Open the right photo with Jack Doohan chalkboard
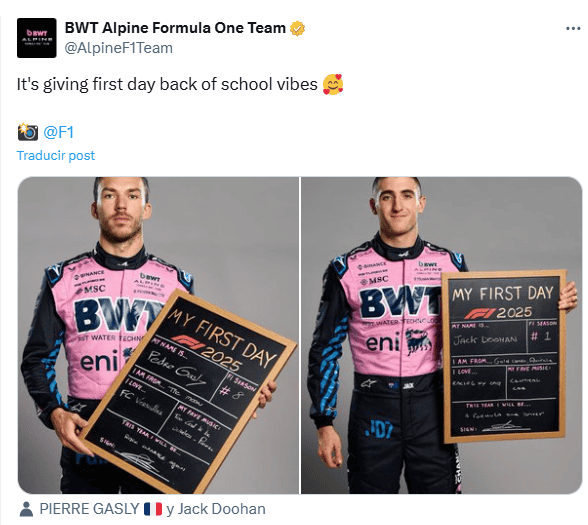The width and height of the screenshot is (588, 525). click(x=442, y=335)
